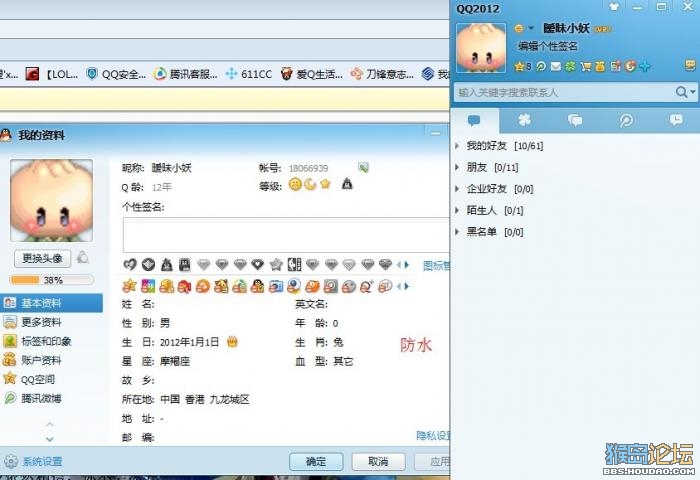The height and width of the screenshot is (480, 700).
Task: Open online status dropdown beside nickname
Action: point(531,28)
